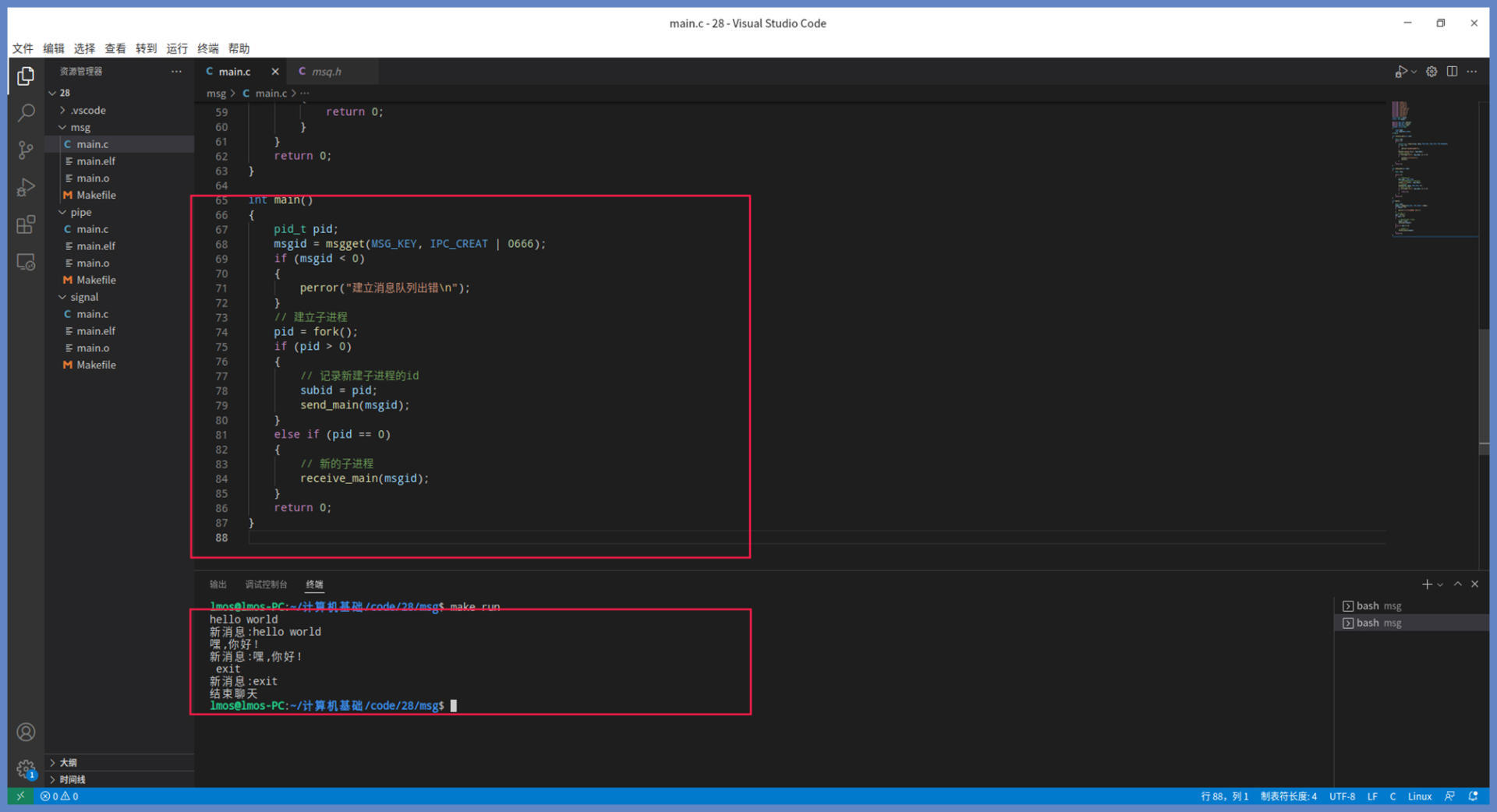Click the Linux status bar button
Screen dimensions: 1497x812
click(x=1419, y=796)
